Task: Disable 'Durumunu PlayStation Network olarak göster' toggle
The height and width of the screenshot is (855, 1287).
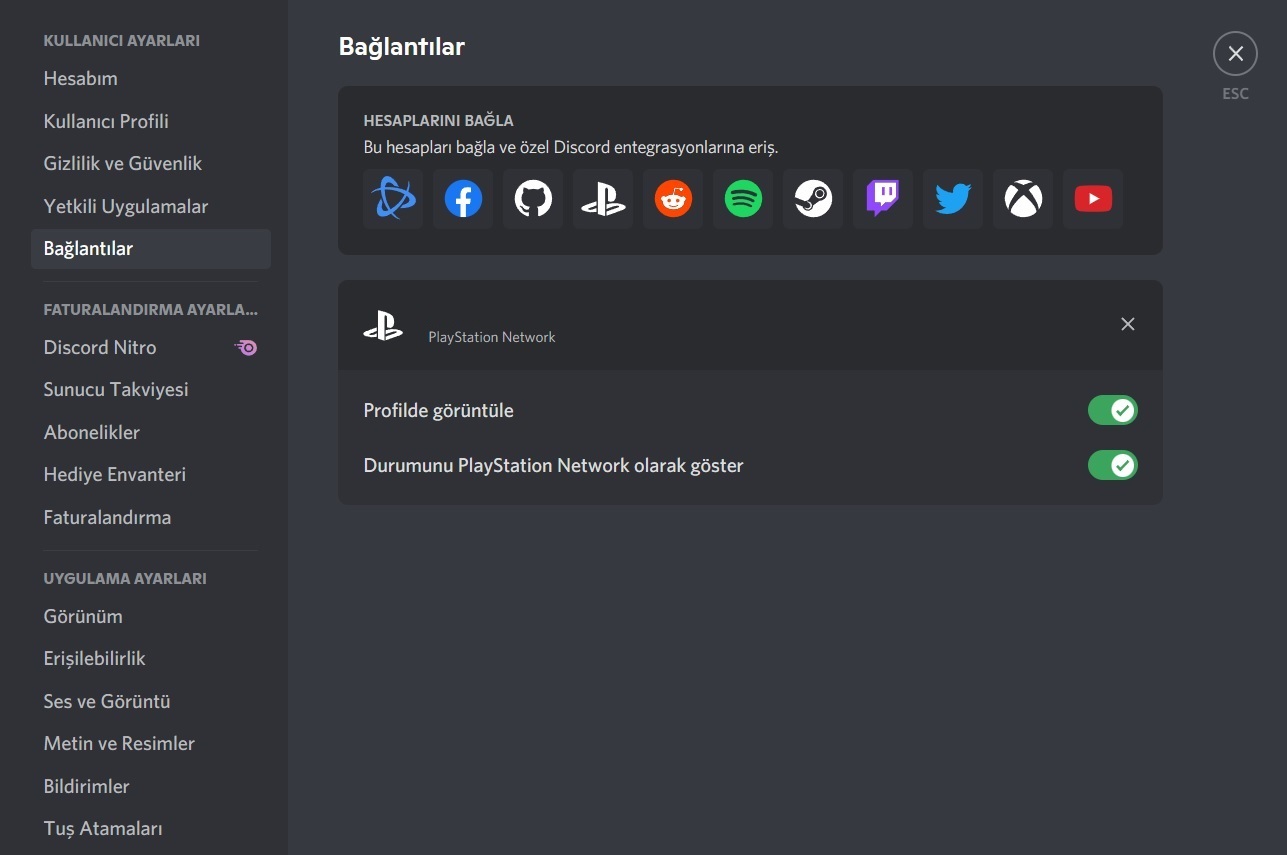Action: pyautogui.click(x=1112, y=465)
